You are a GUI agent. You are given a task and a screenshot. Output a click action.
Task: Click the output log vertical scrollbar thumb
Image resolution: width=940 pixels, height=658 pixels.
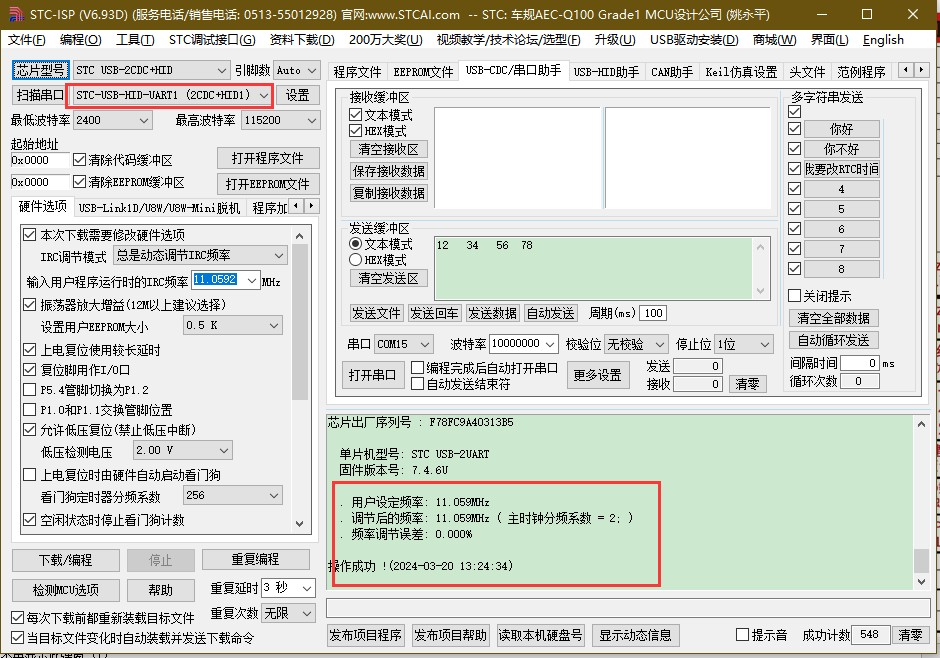921,561
